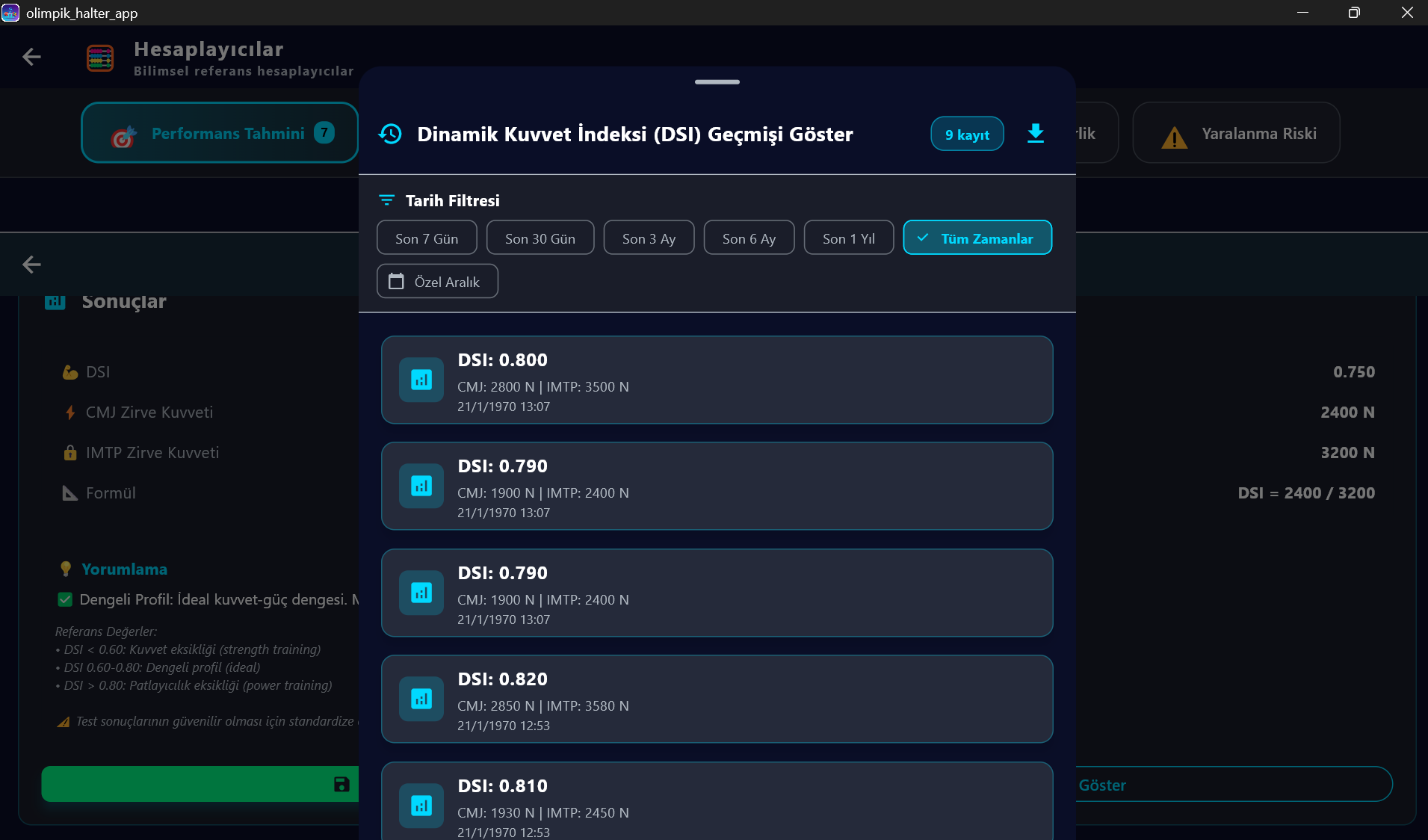Open the Özel Aralık date range picker
This screenshot has width=1428, height=840.
pyautogui.click(x=437, y=282)
